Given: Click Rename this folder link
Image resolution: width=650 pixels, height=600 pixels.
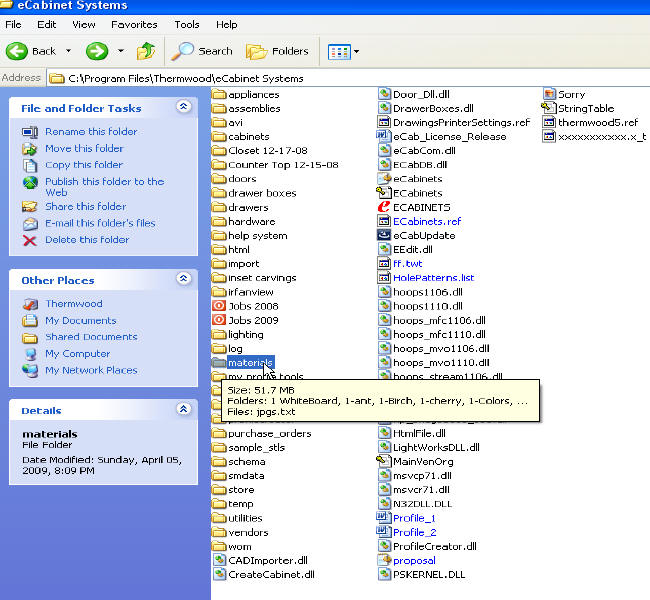Looking at the screenshot, I should tap(91, 131).
